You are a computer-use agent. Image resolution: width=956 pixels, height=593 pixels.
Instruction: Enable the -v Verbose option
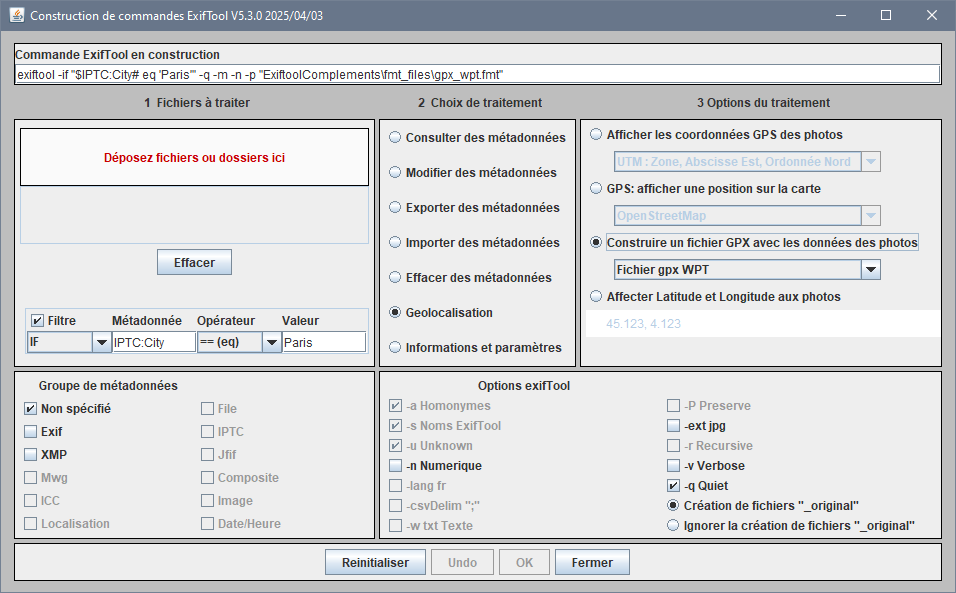[673, 466]
